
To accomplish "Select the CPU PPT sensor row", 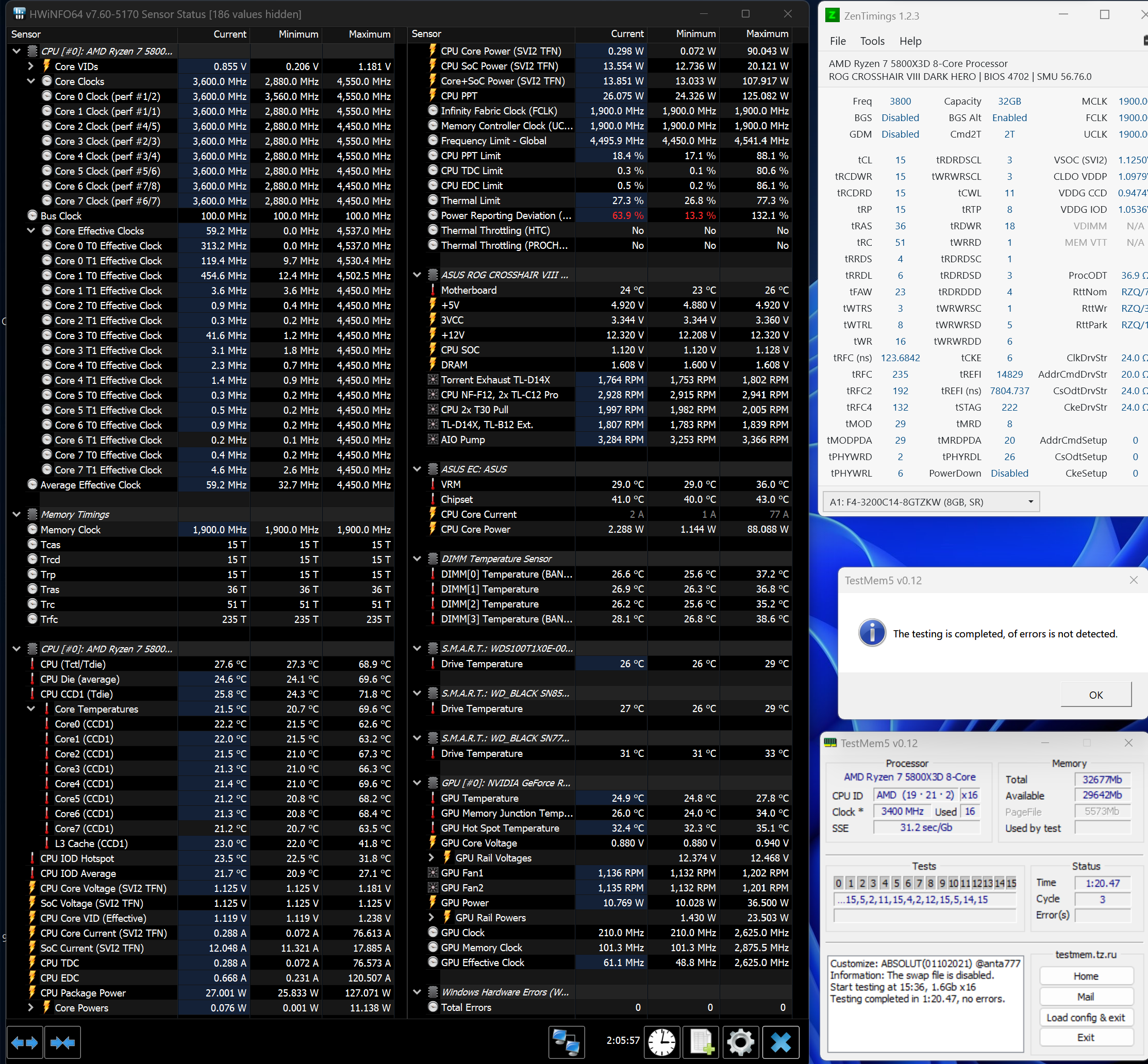I will click(x=600, y=95).
